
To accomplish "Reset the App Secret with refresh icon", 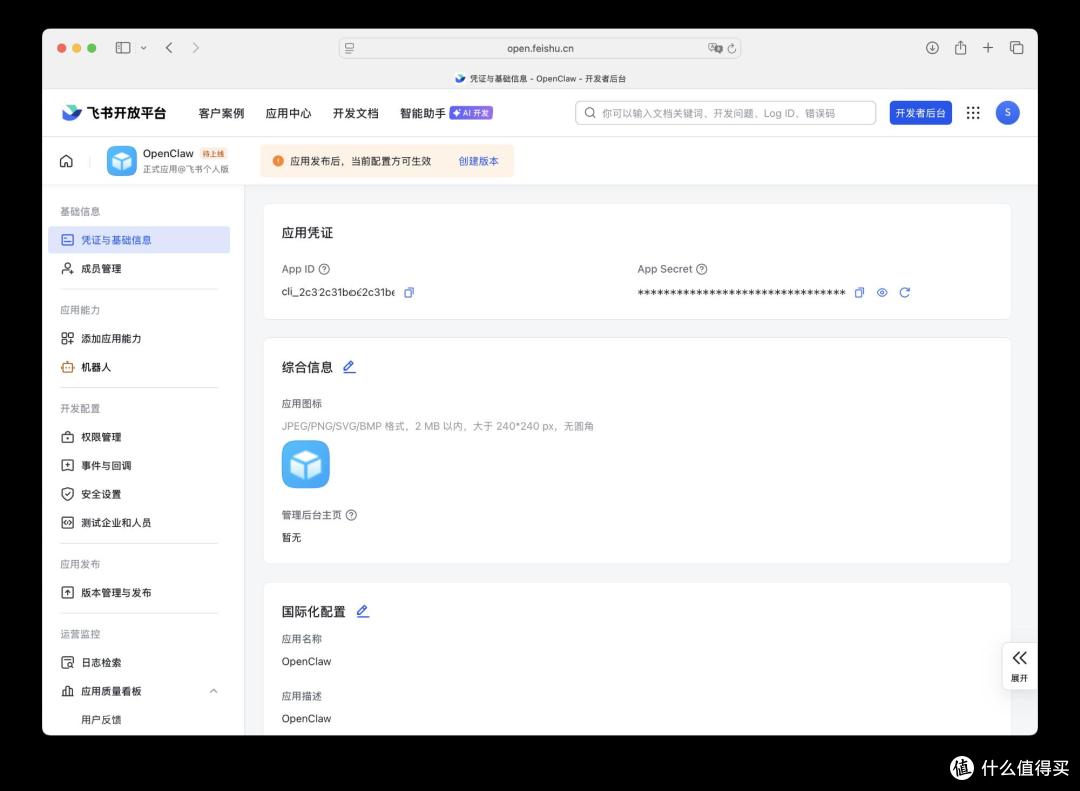I will [x=905, y=293].
